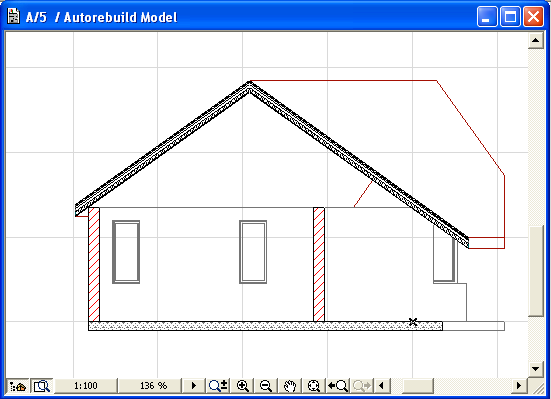This screenshot has width=551, height=399.
Task: Click the Fit in Window icon
Action: (x=313, y=386)
